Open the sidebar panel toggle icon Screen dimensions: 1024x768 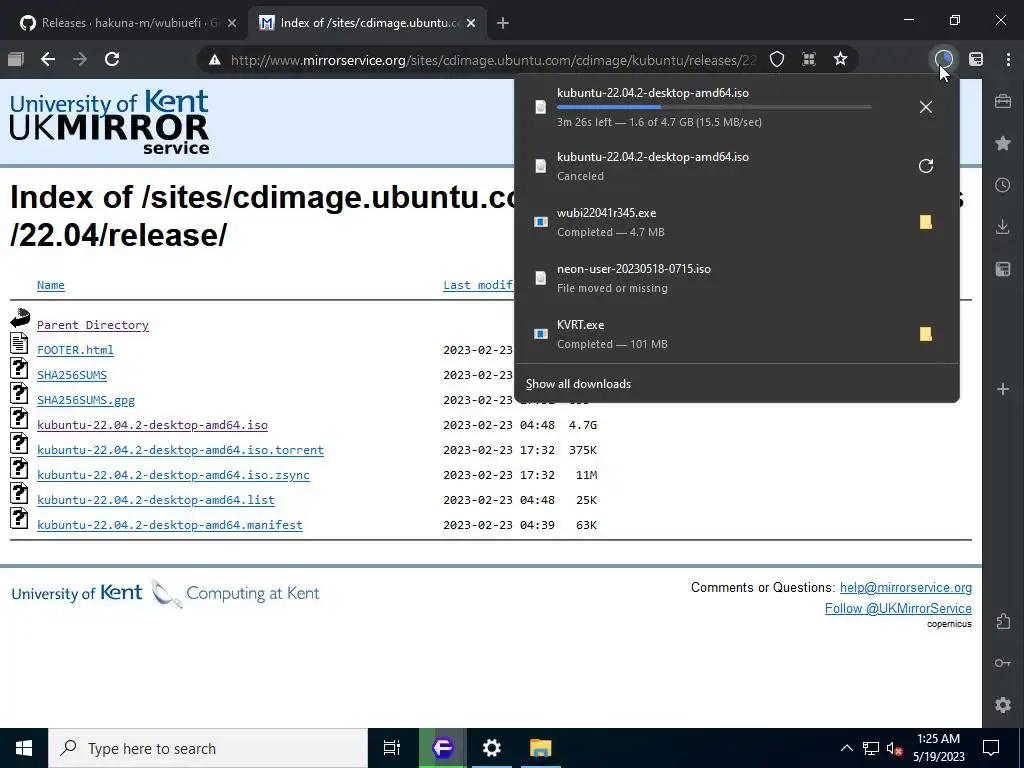(976, 59)
